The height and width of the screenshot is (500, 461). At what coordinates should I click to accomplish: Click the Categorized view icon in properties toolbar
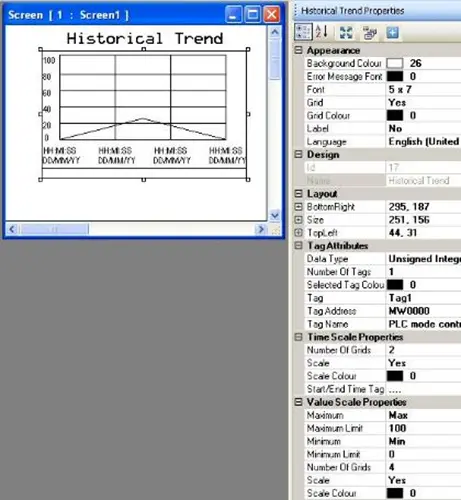point(303,32)
